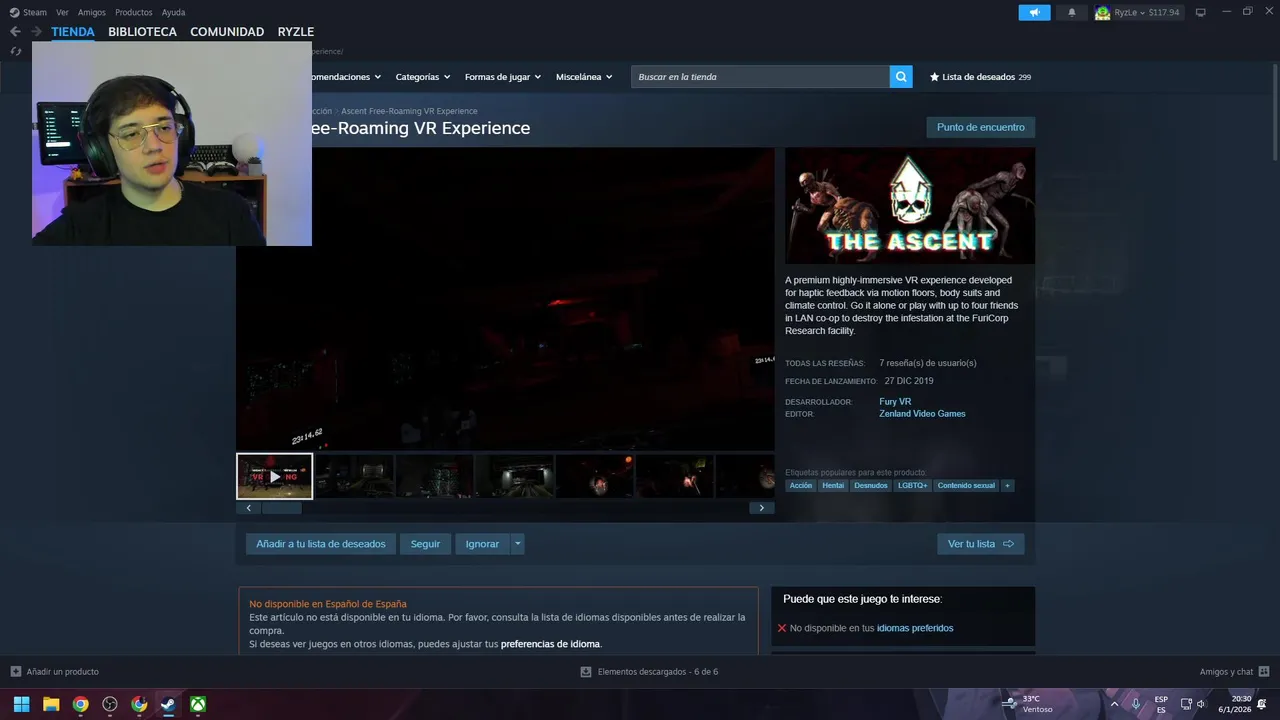Reload the page with the refresh icon
This screenshot has height=720, width=1280.
[x=15, y=51]
